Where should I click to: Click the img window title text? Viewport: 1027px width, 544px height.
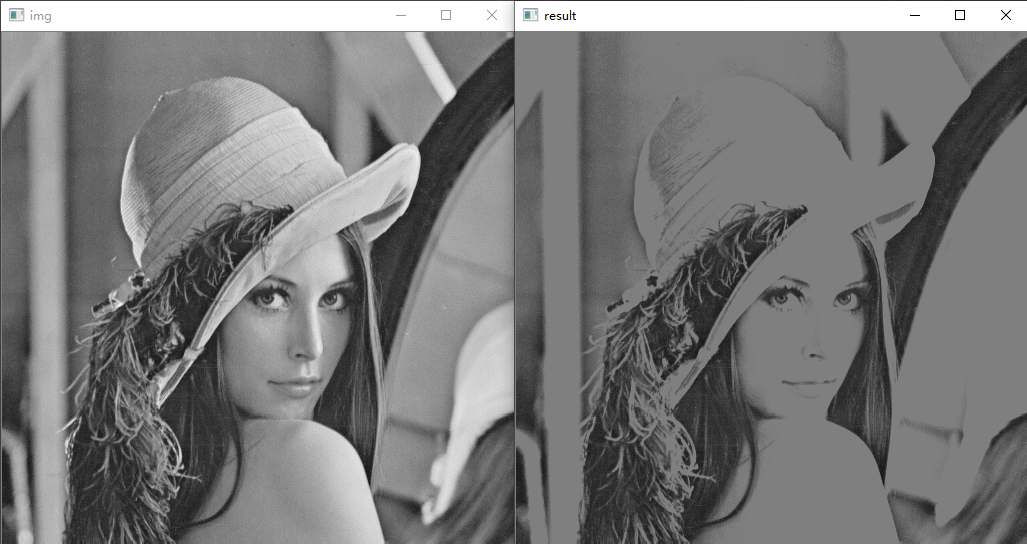point(41,16)
